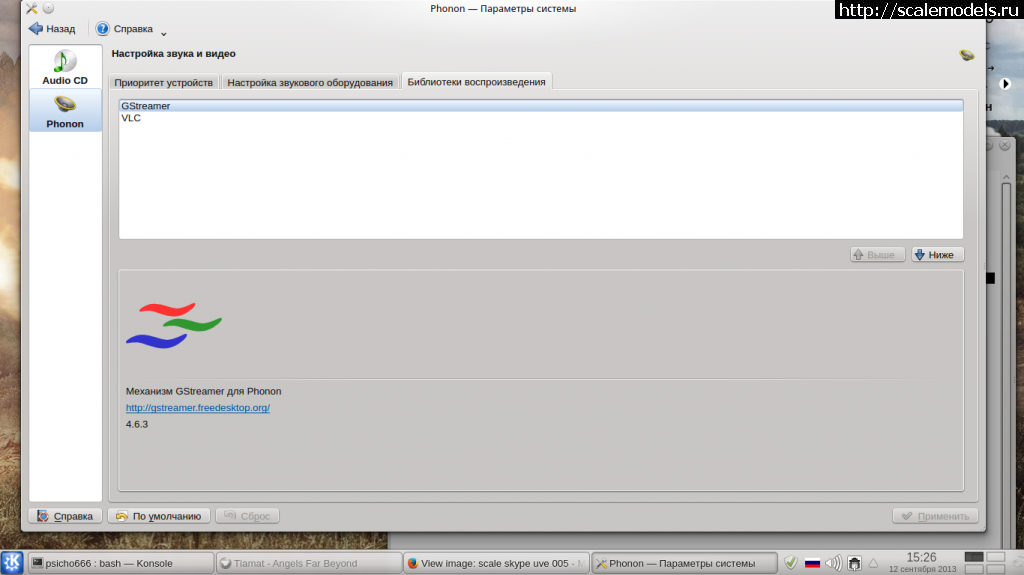Open the gstreamer.freedesktop.org link
Viewport: 1024px width, 575px height.
pyautogui.click(x=198, y=408)
